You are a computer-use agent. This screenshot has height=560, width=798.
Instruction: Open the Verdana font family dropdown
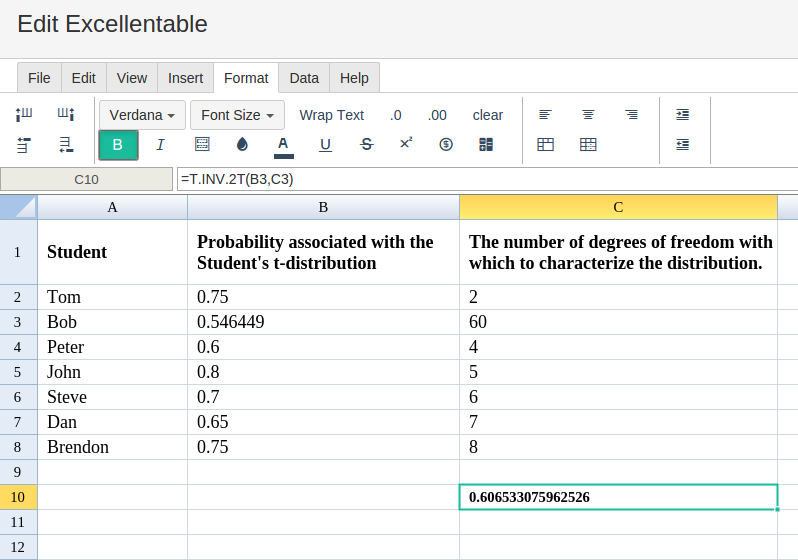(142, 115)
